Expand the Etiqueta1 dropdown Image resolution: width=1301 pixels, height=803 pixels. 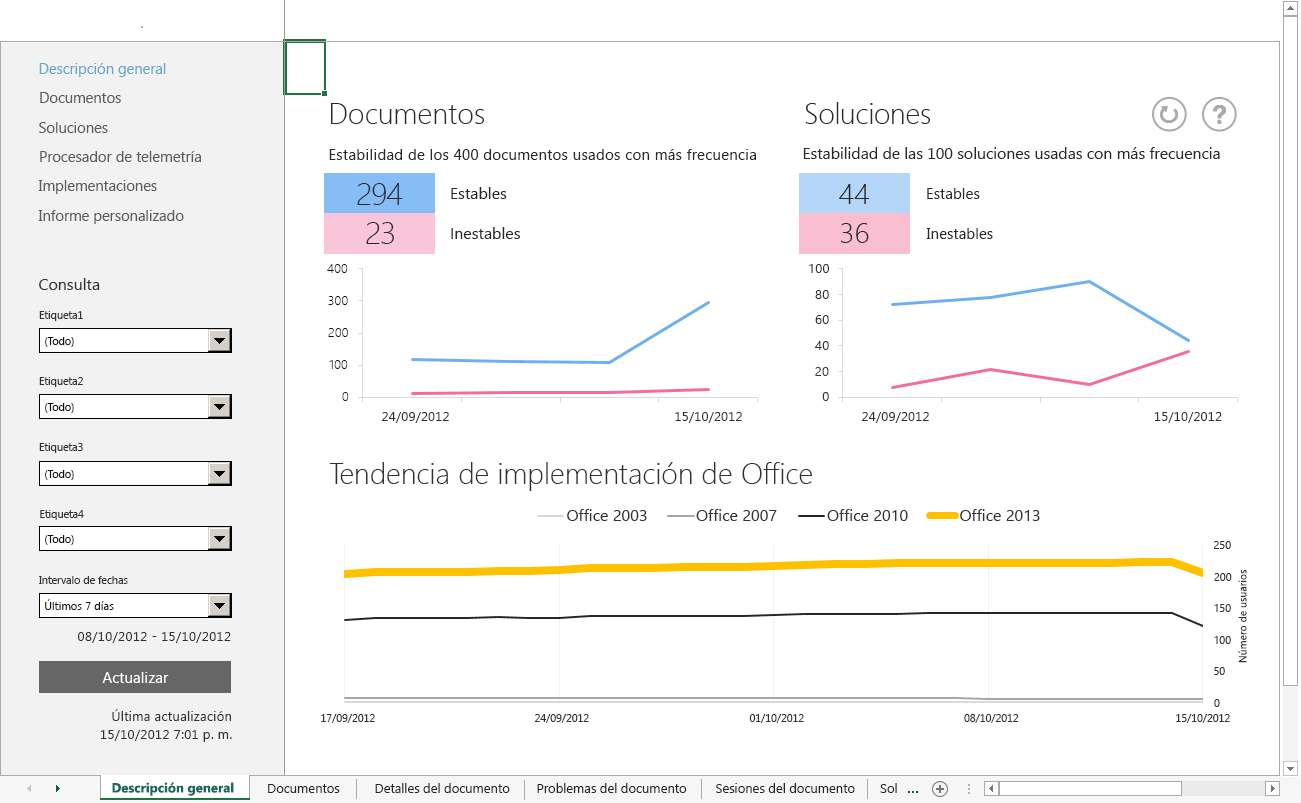pos(220,341)
